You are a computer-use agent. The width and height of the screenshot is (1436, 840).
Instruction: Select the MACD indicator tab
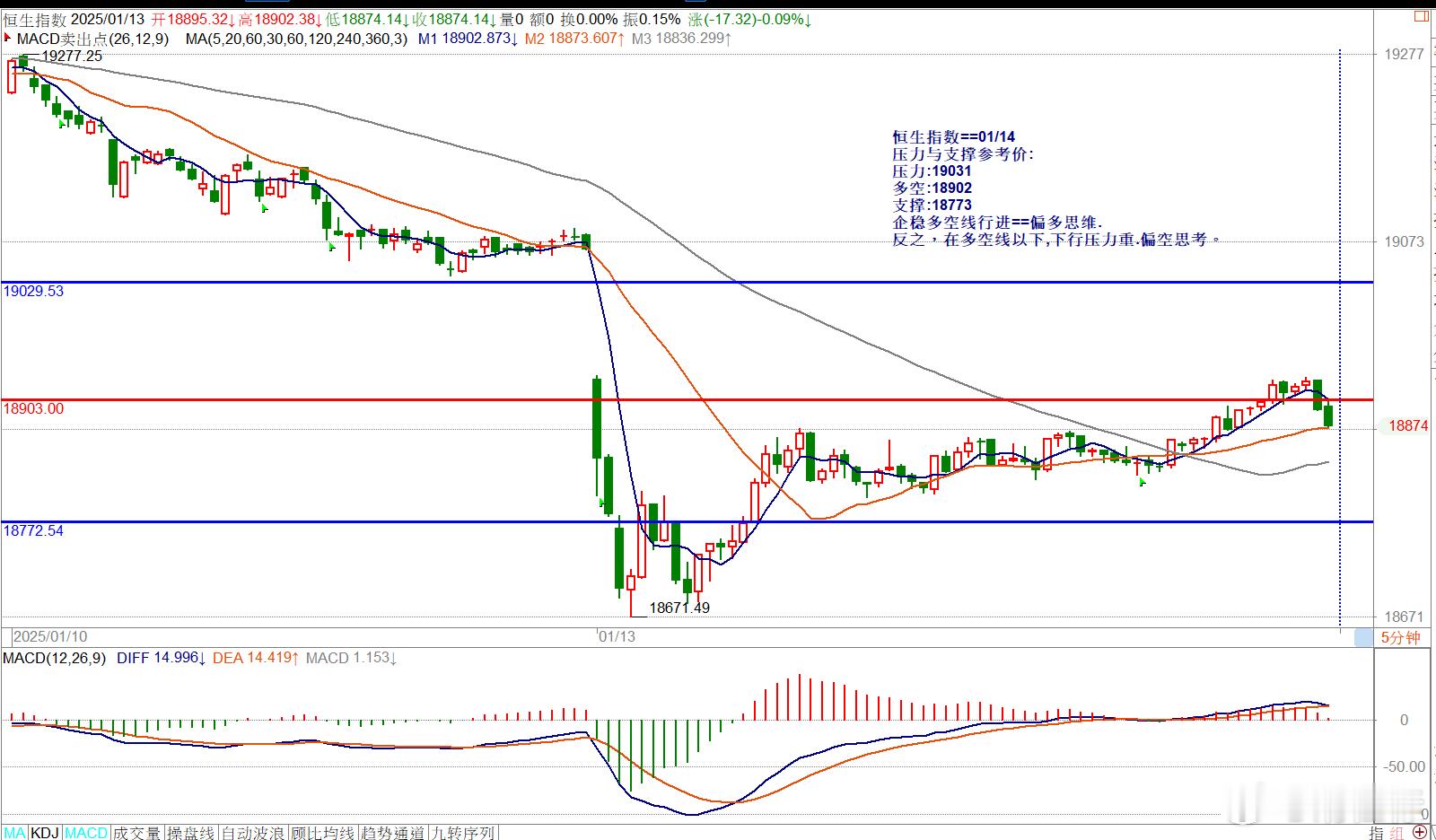click(86, 833)
